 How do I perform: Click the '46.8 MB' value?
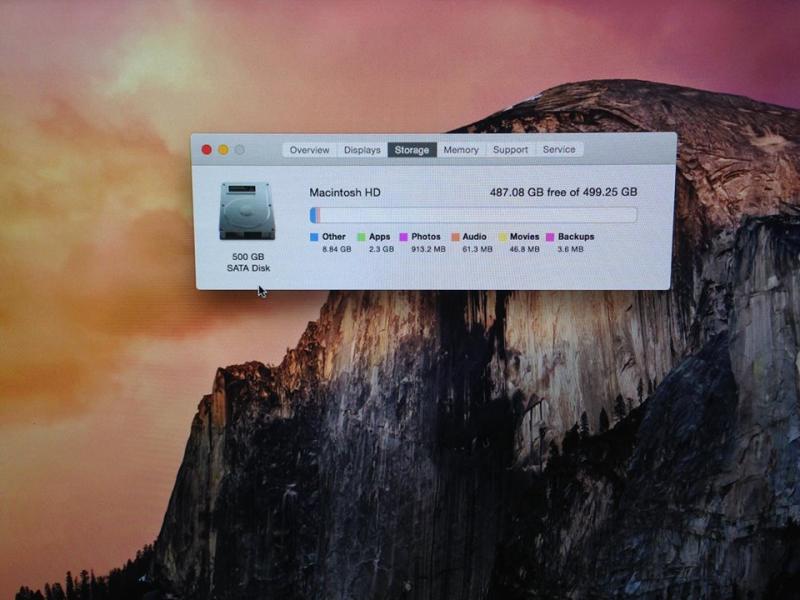click(524, 249)
